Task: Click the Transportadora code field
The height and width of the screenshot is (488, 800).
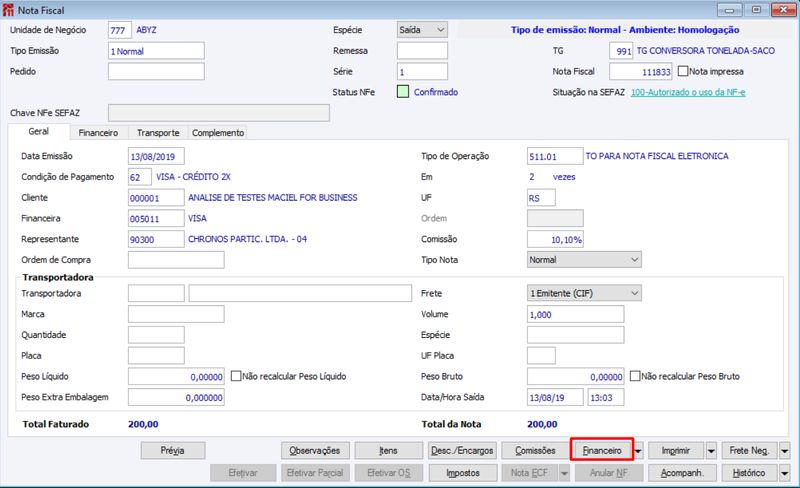Action: click(x=156, y=294)
